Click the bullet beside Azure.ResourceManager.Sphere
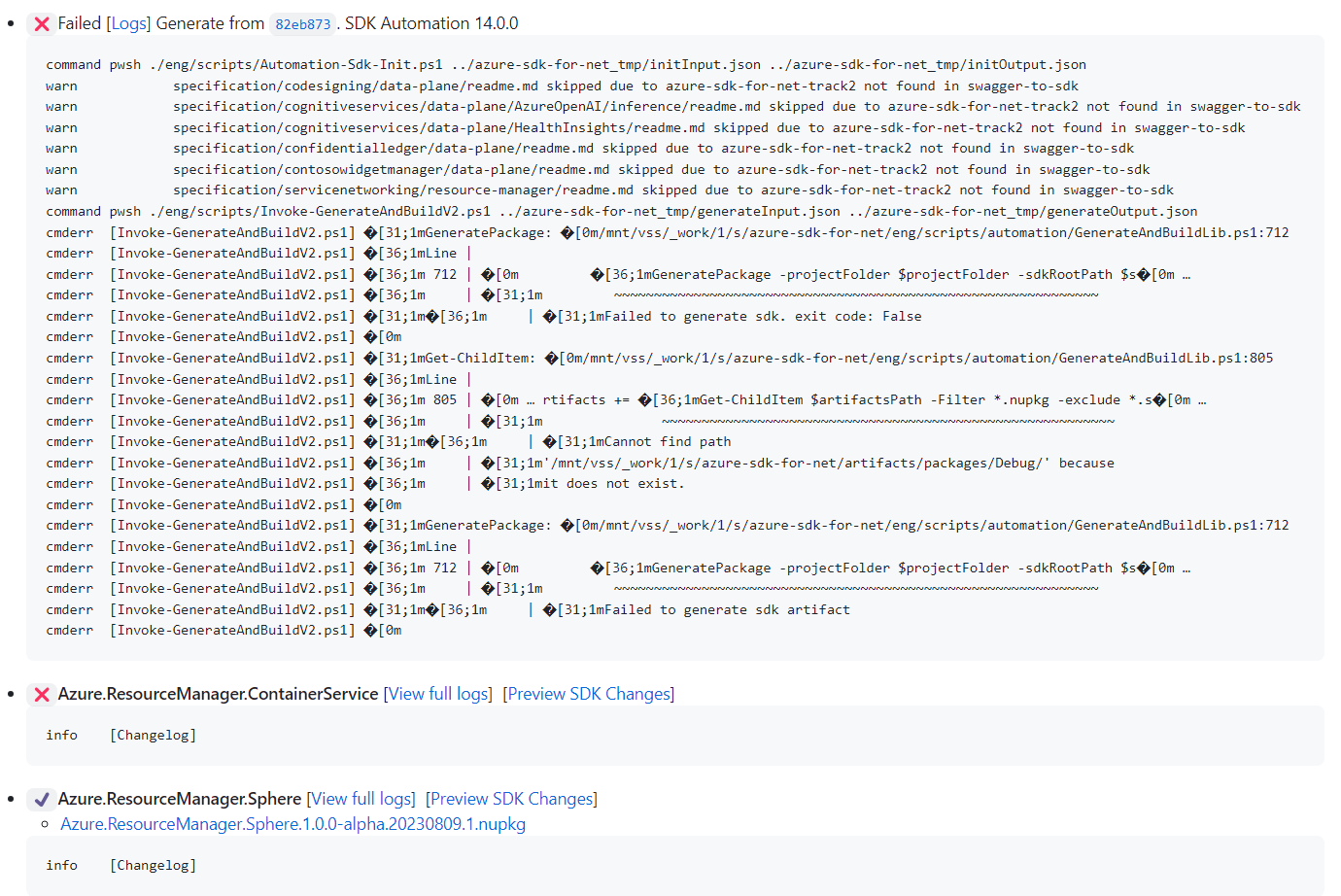The image size is (1341, 896). [x=12, y=799]
